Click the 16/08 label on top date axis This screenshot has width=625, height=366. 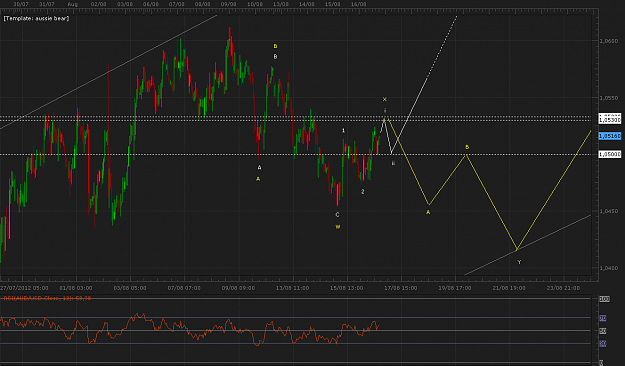pos(358,4)
